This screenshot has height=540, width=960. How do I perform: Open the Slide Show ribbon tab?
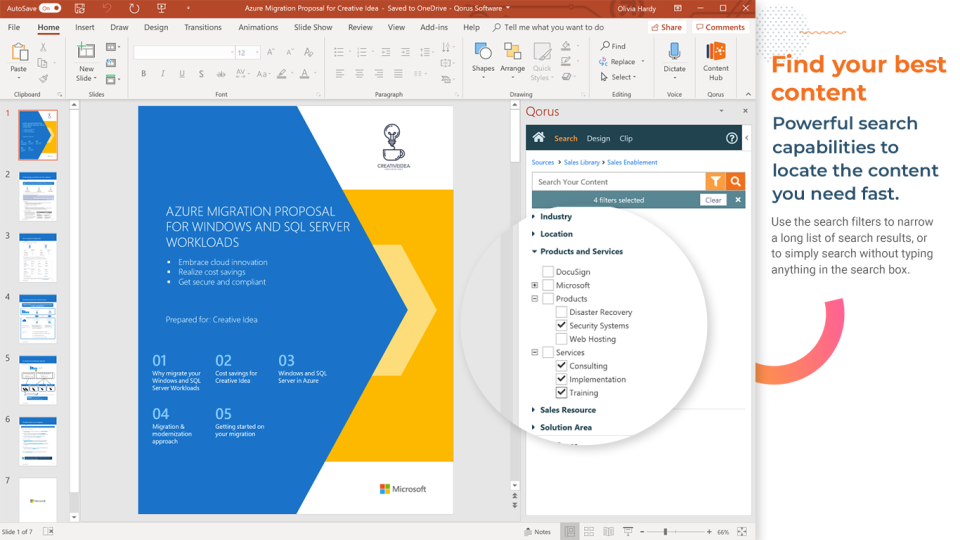pos(313,27)
